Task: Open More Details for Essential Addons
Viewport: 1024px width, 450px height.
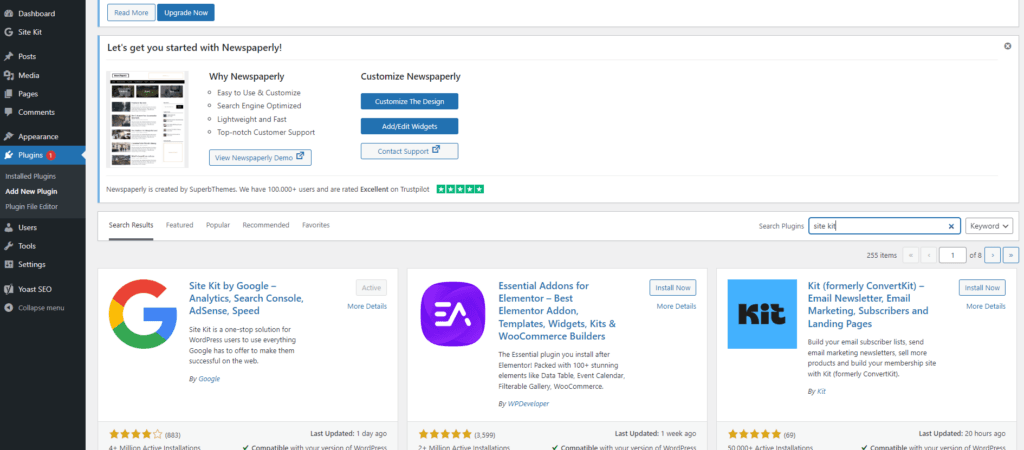Action: 677,306
